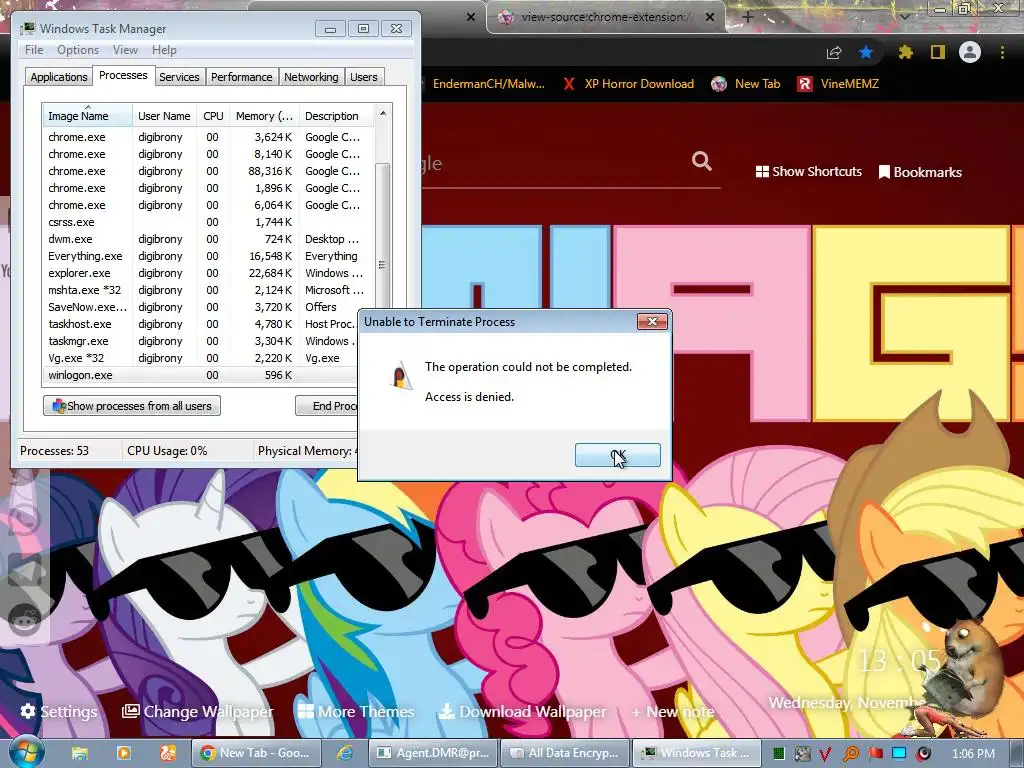Sort processes by Memory column header
Screen dimensions: 1024x768
coord(264,116)
